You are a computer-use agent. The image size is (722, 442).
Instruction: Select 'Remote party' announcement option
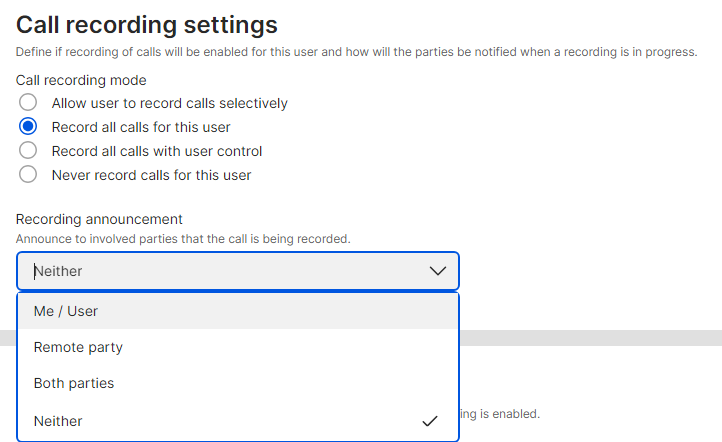click(78, 347)
